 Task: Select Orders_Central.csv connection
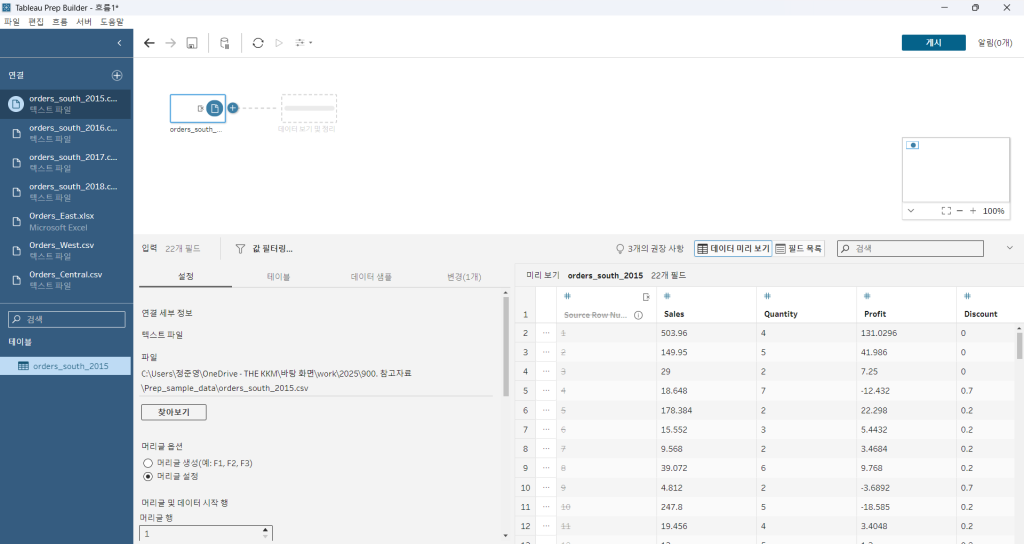tap(65, 280)
